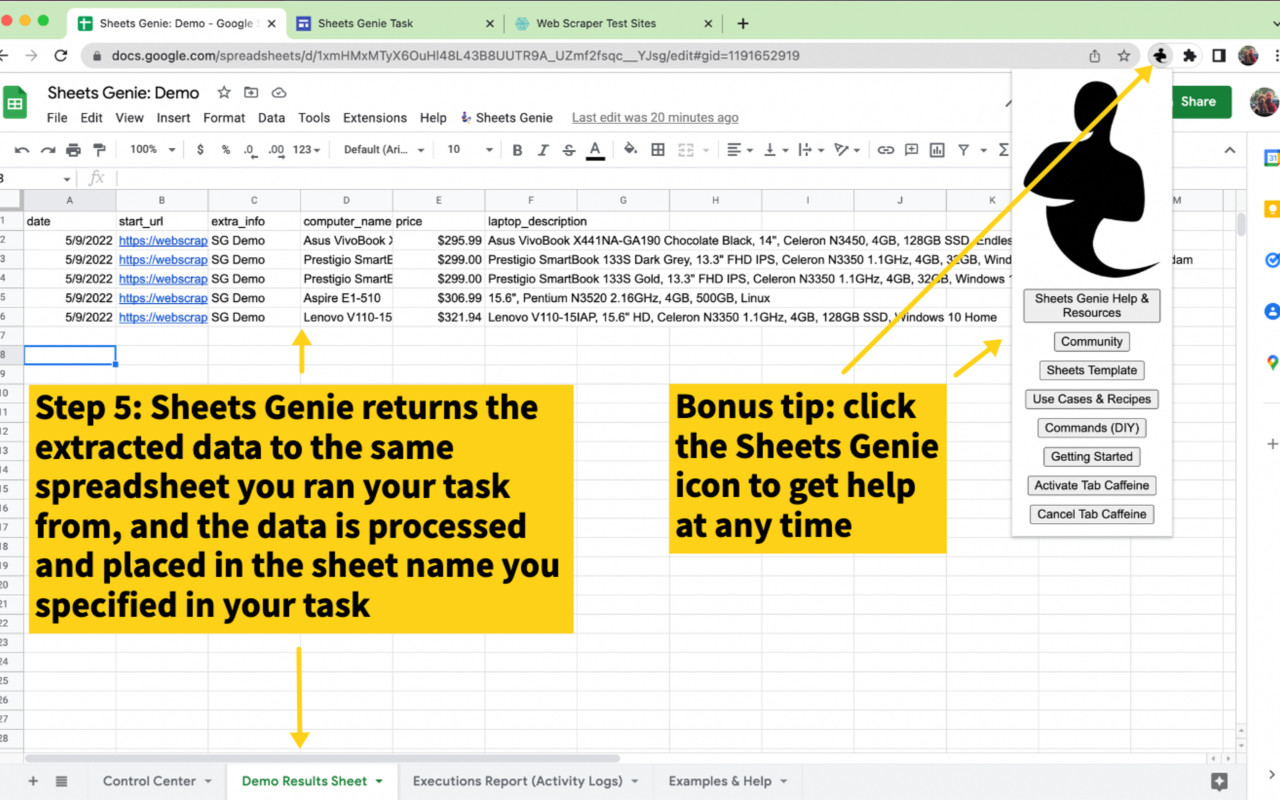Open the horizontal align dropdown

point(740,150)
